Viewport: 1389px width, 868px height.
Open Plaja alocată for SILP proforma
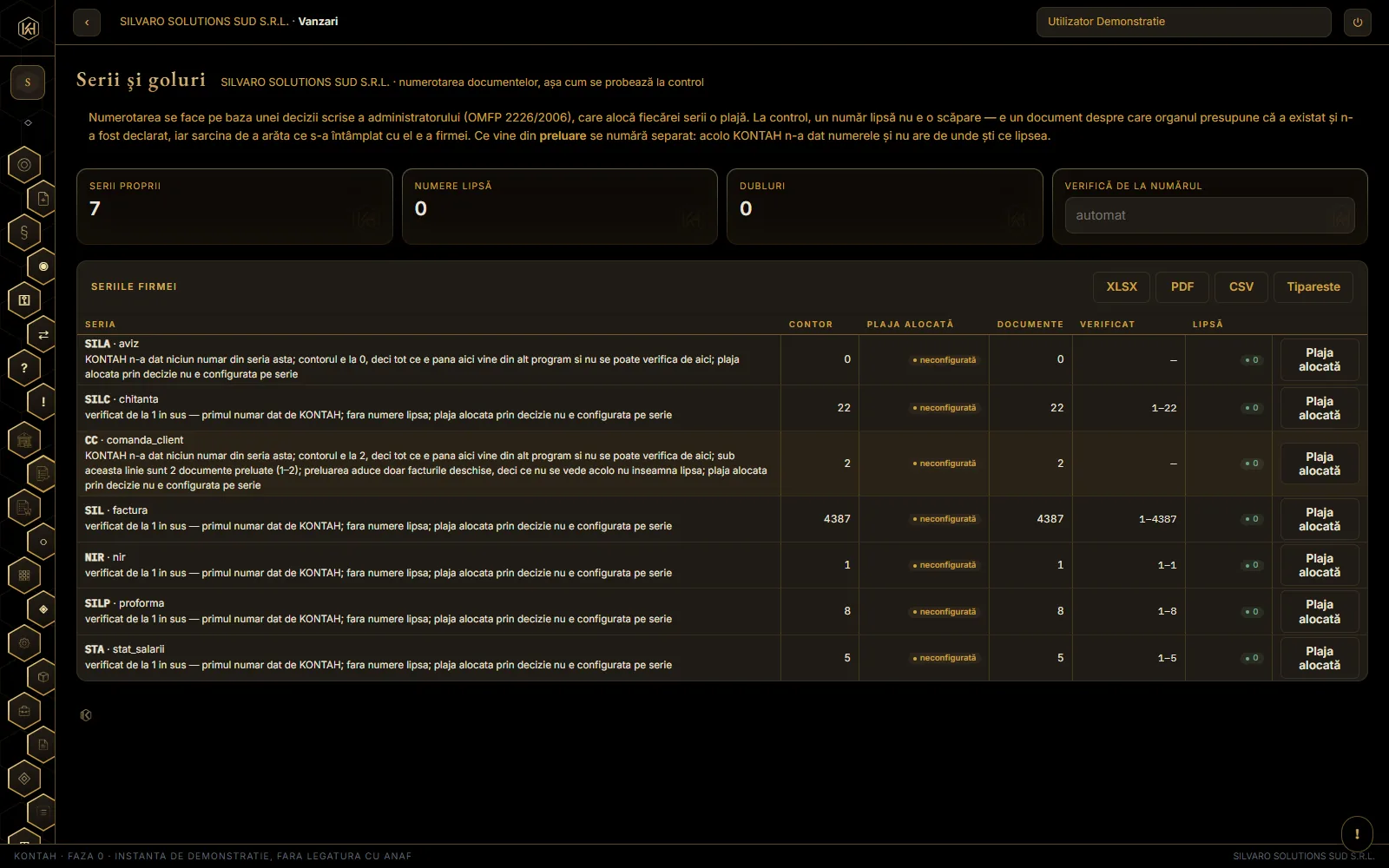(1320, 612)
